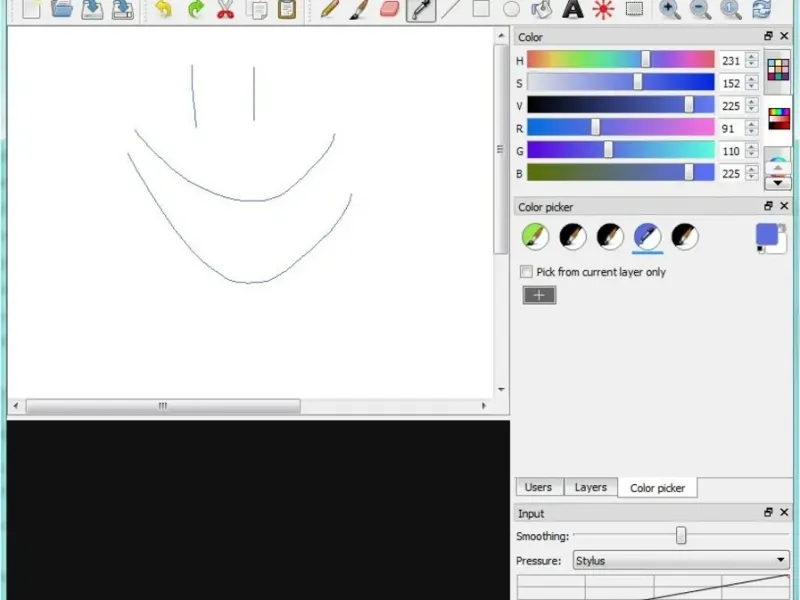The height and width of the screenshot is (600, 800).
Task: Open the Pressure Stylus dropdown
Action: (681, 560)
